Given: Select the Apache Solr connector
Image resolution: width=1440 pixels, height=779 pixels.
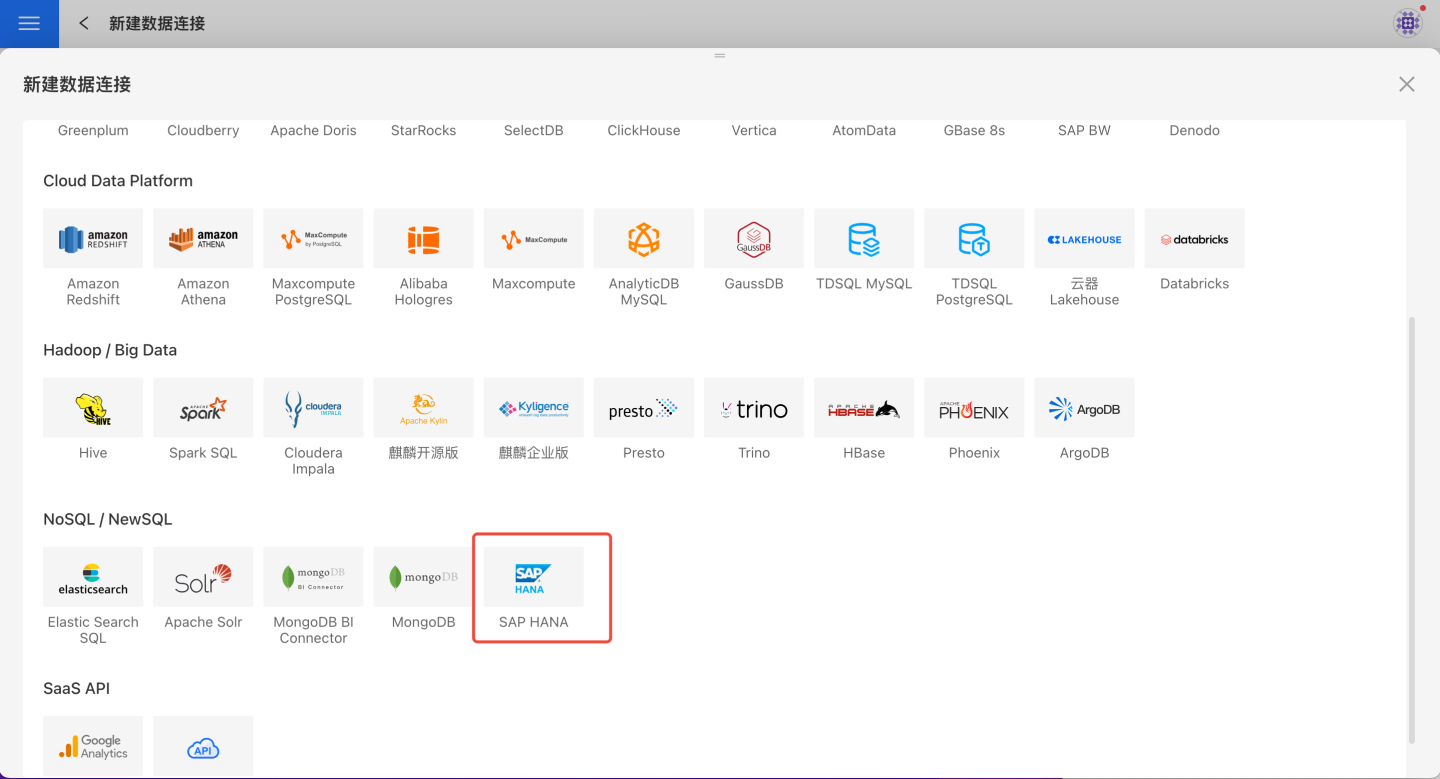Looking at the screenshot, I should pyautogui.click(x=203, y=577).
